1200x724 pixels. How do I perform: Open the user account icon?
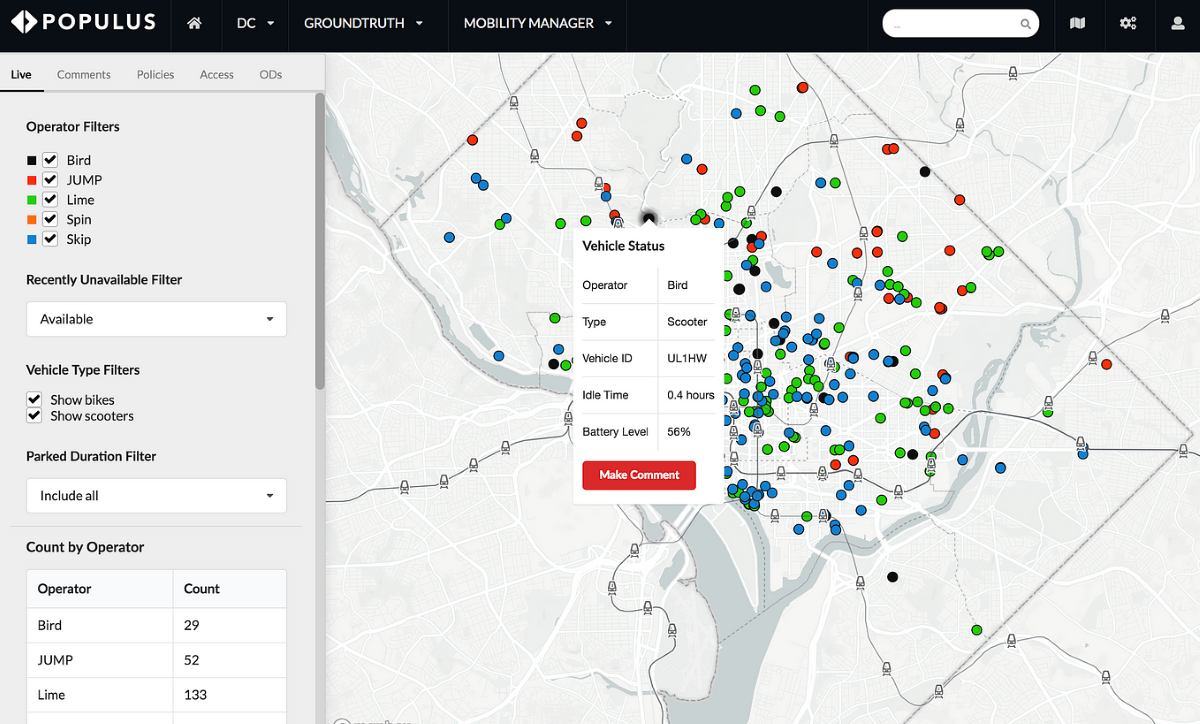(1177, 23)
